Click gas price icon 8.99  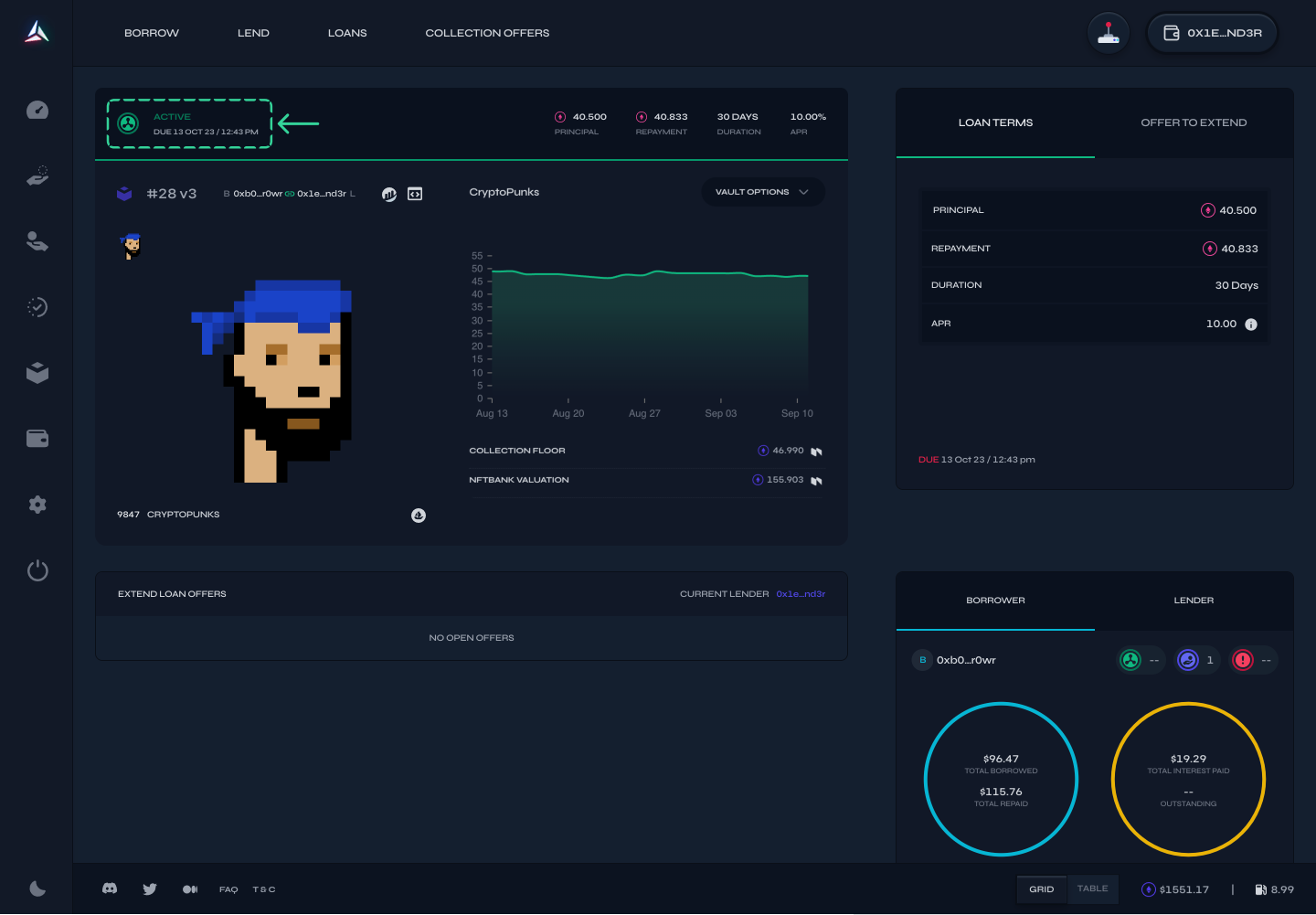[1261, 889]
